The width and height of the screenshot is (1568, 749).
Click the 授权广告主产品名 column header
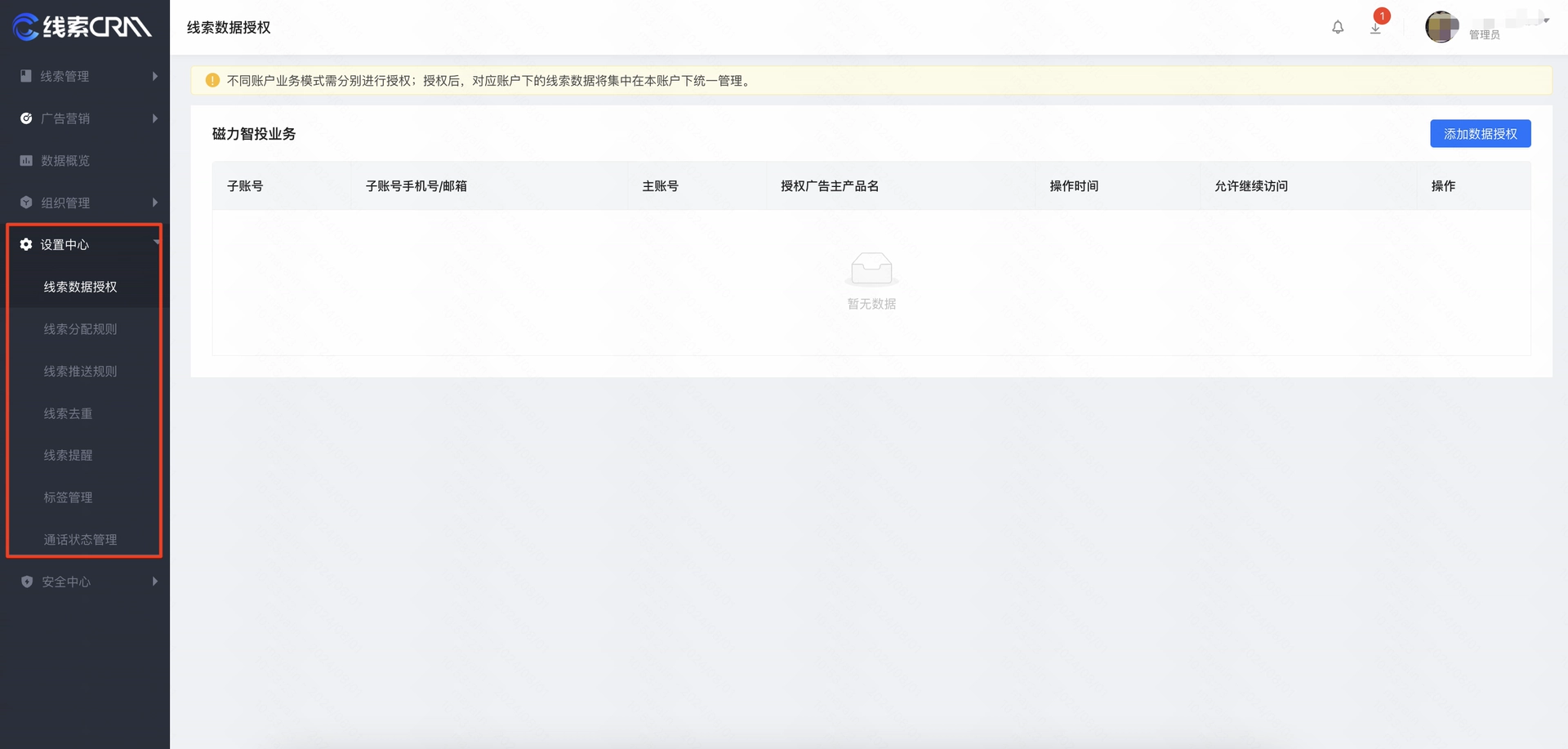[830, 186]
